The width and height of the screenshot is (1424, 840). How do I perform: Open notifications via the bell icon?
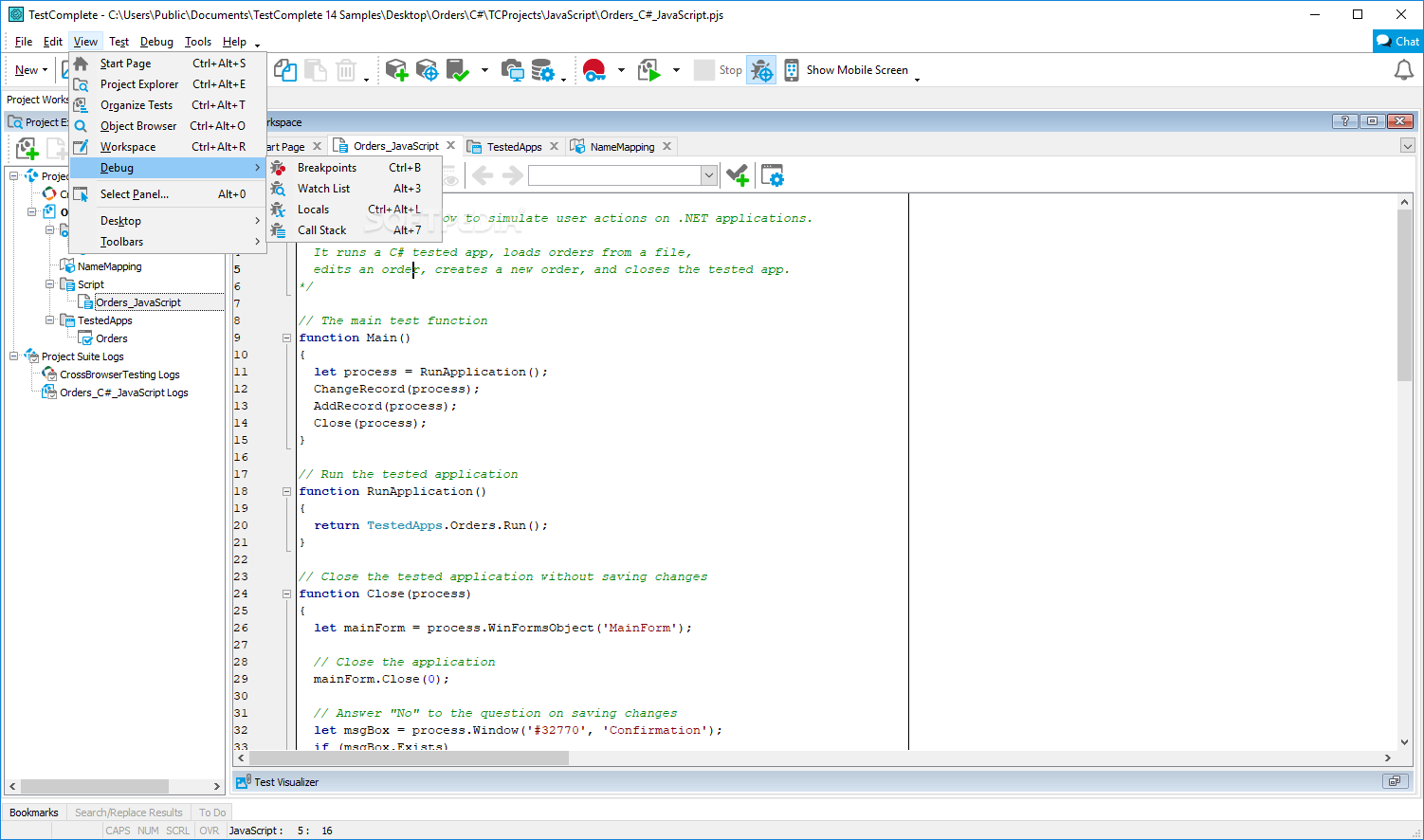tap(1403, 70)
